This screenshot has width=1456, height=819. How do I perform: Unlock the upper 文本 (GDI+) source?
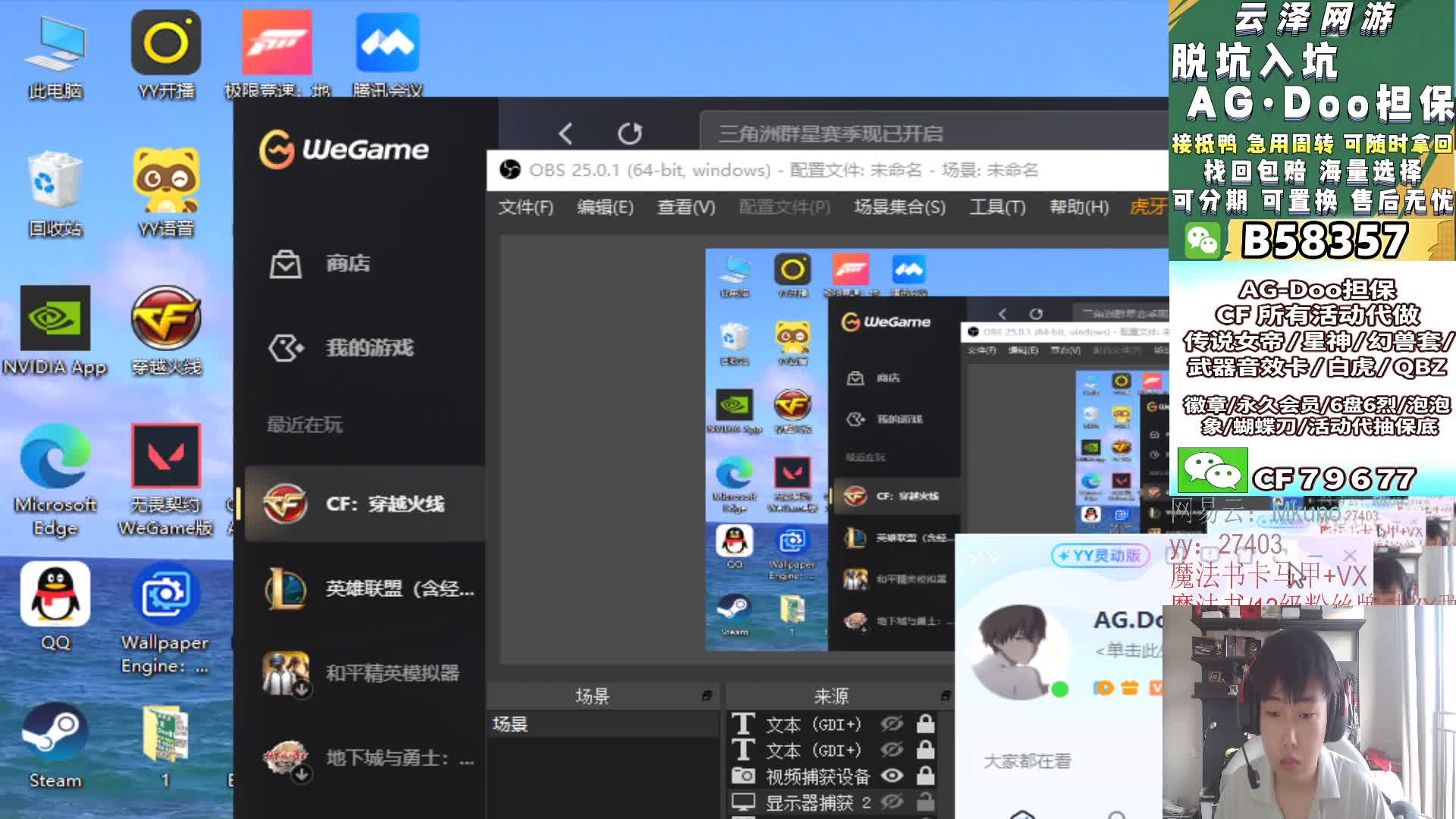tap(925, 723)
